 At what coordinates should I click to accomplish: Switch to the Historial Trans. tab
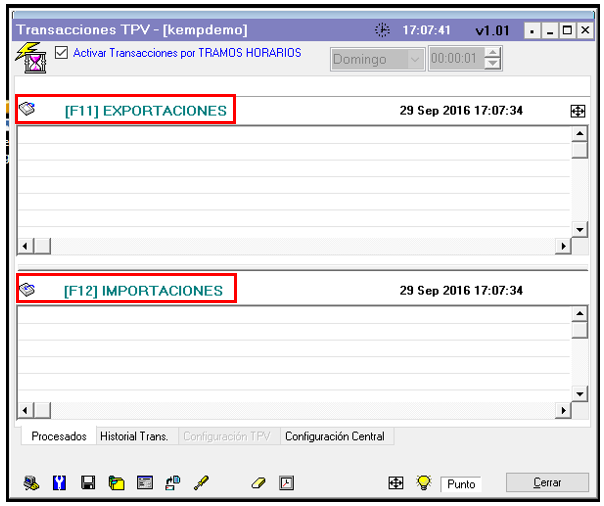tap(134, 437)
